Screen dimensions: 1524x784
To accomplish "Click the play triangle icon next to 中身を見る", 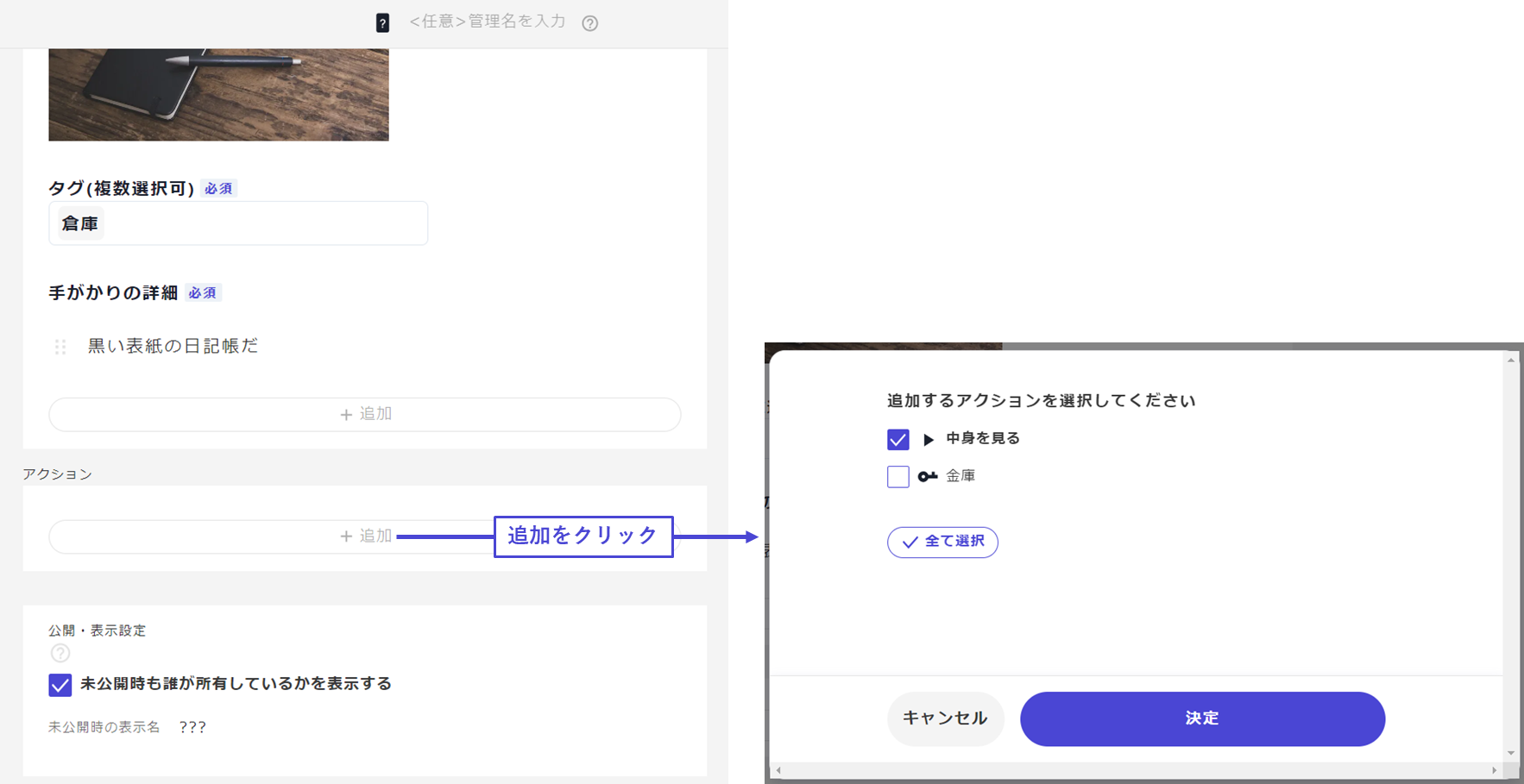I will pos(929,439).
